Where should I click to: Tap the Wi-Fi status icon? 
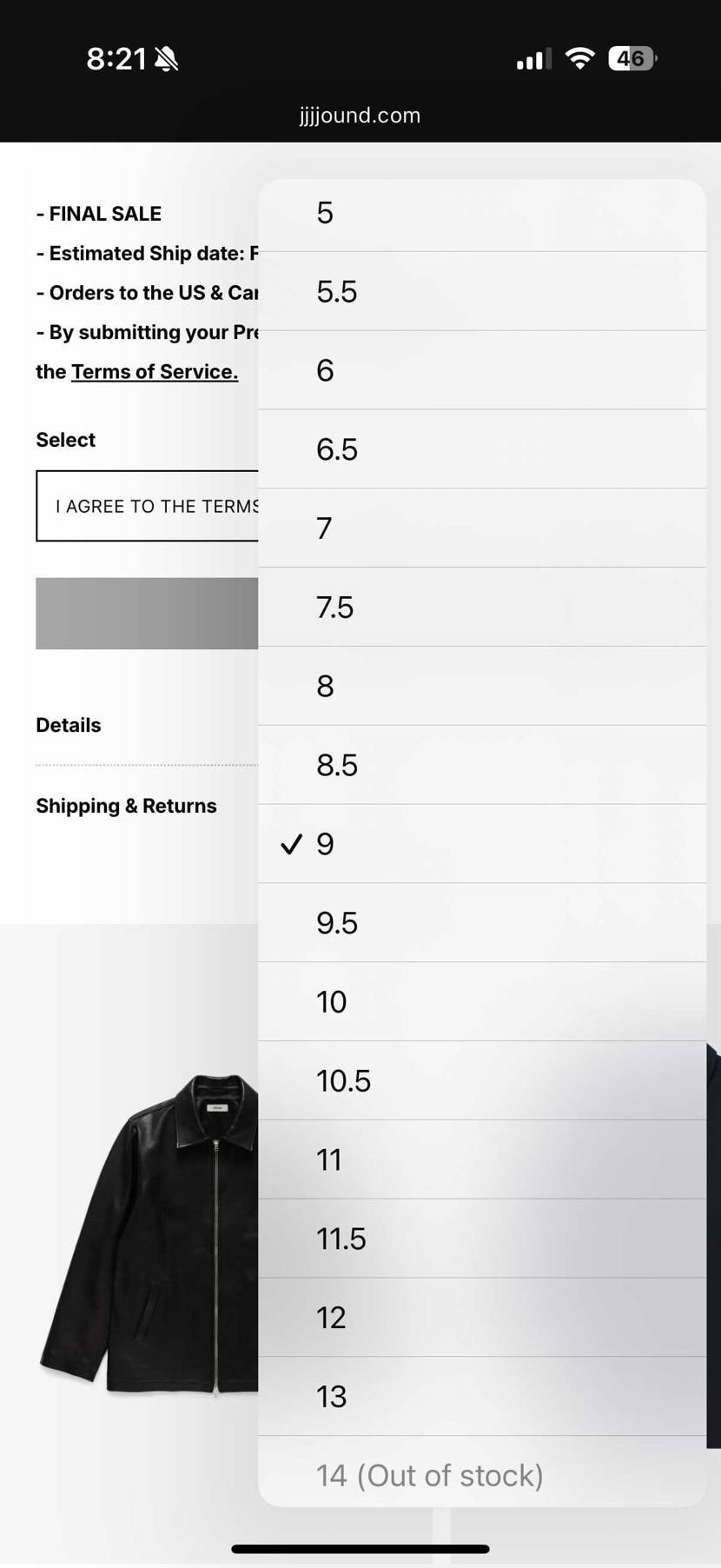[579, 59]
